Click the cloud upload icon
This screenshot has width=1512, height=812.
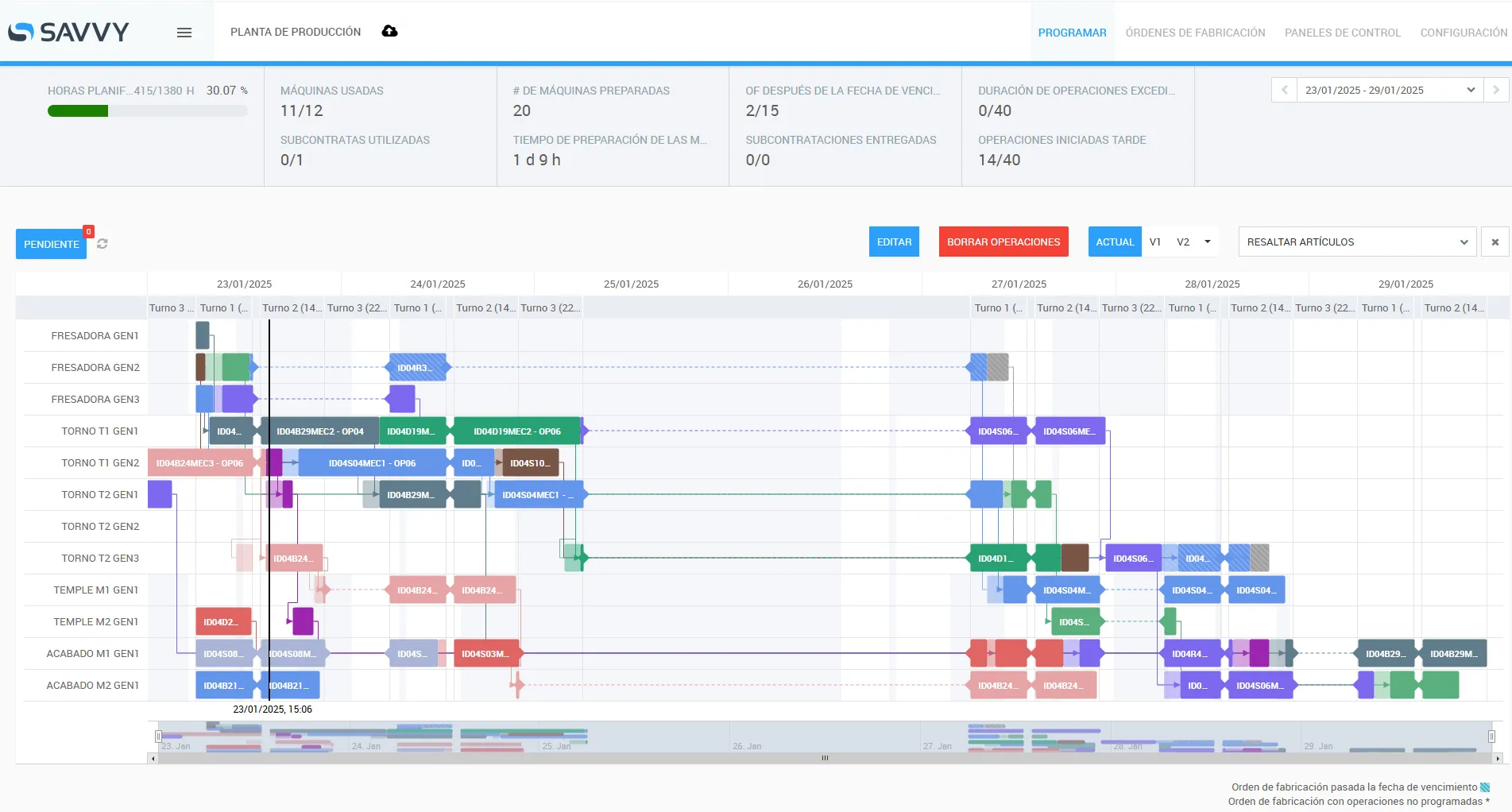pyautogui.click(x=389, y=32)
